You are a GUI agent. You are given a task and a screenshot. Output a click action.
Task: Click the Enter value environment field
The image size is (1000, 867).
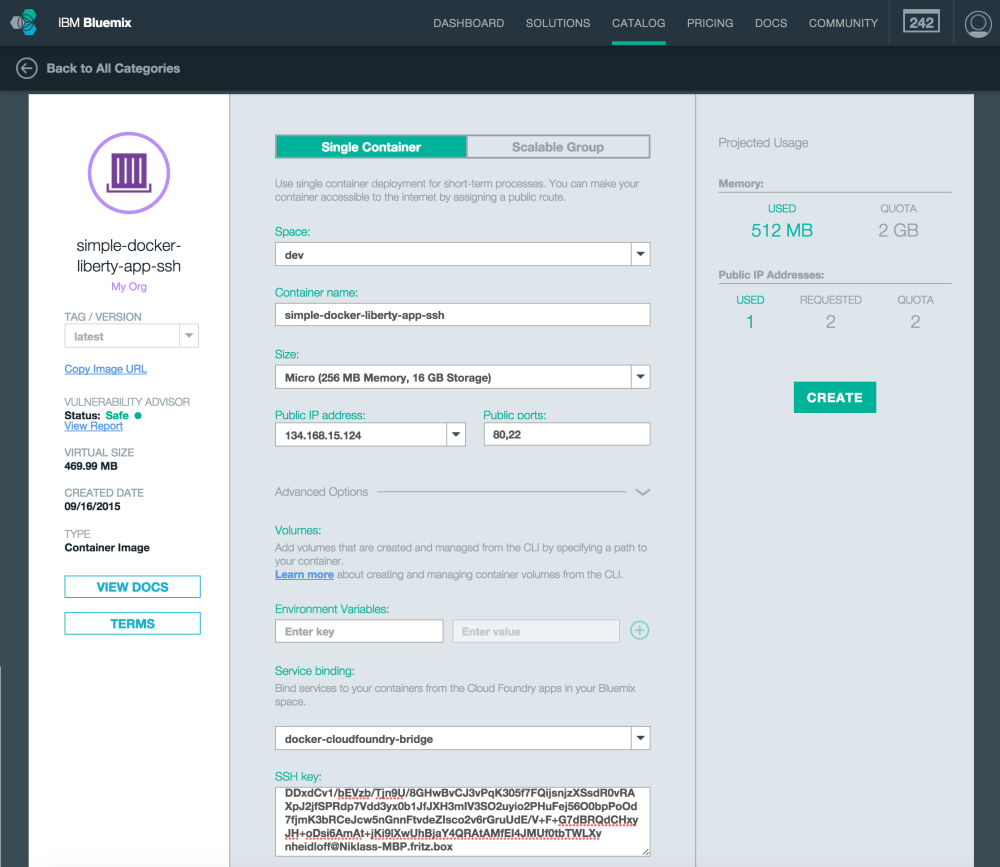coord(536,631)
